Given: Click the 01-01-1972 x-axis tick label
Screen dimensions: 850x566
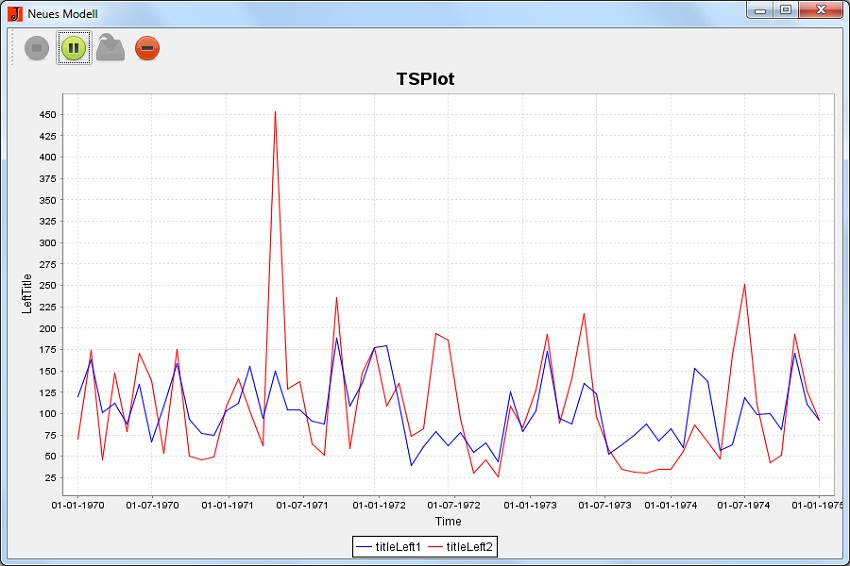Looking at the screenshot, I should pyautogui.click(x=375, y=505).
